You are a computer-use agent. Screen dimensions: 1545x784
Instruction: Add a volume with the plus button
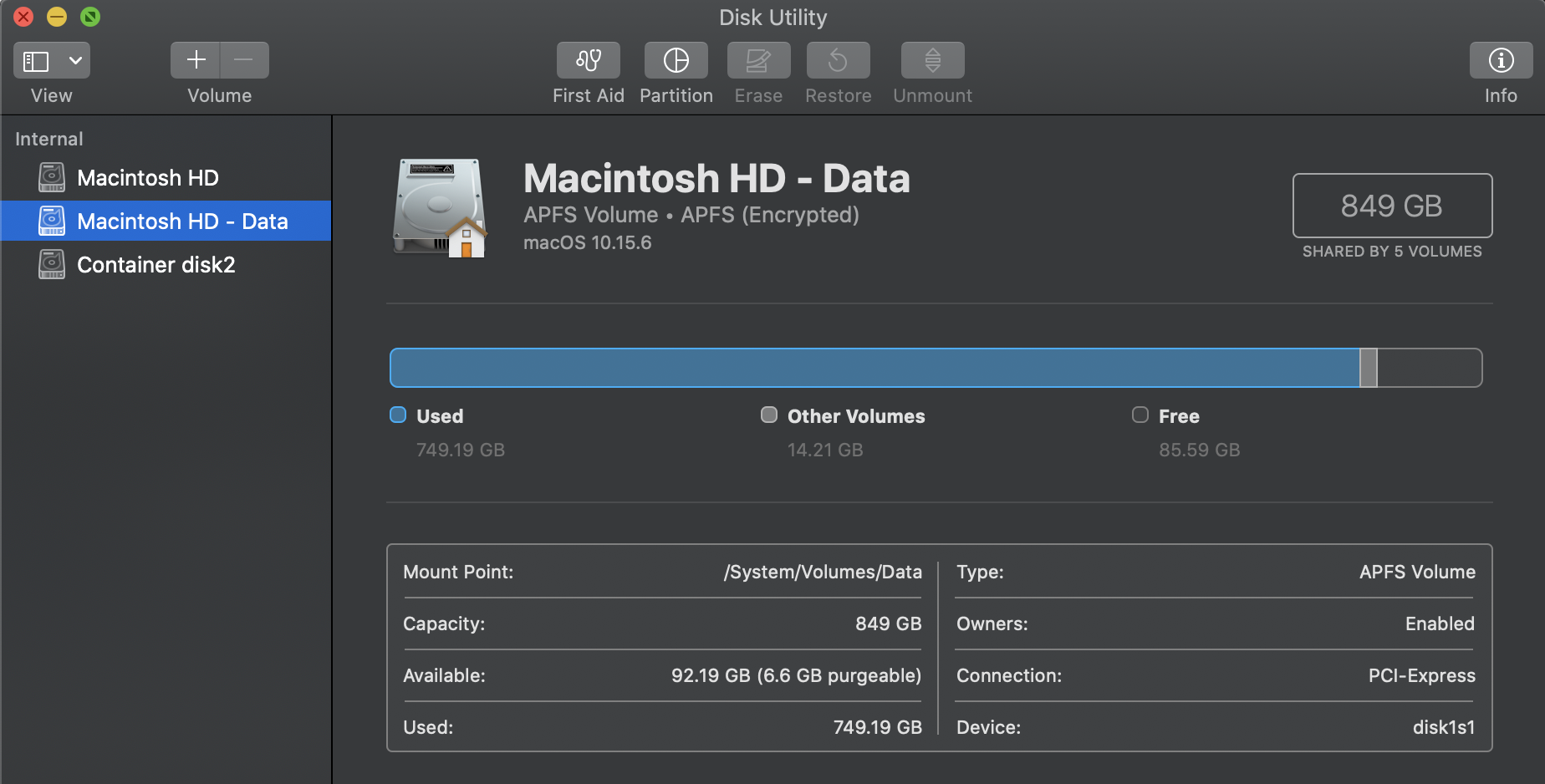(x=196, y=60)
